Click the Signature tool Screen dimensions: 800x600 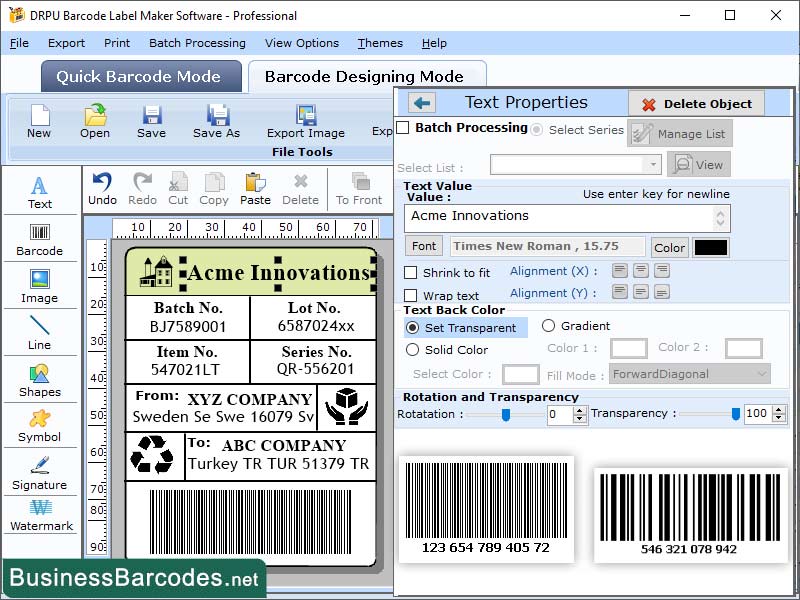(40, 473)
